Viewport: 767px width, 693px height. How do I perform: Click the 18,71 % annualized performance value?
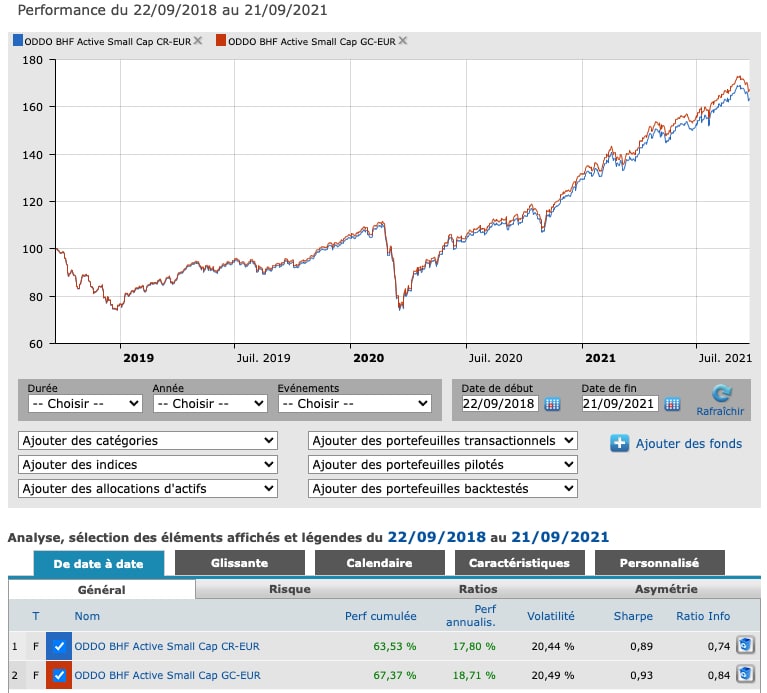(474, 675)
